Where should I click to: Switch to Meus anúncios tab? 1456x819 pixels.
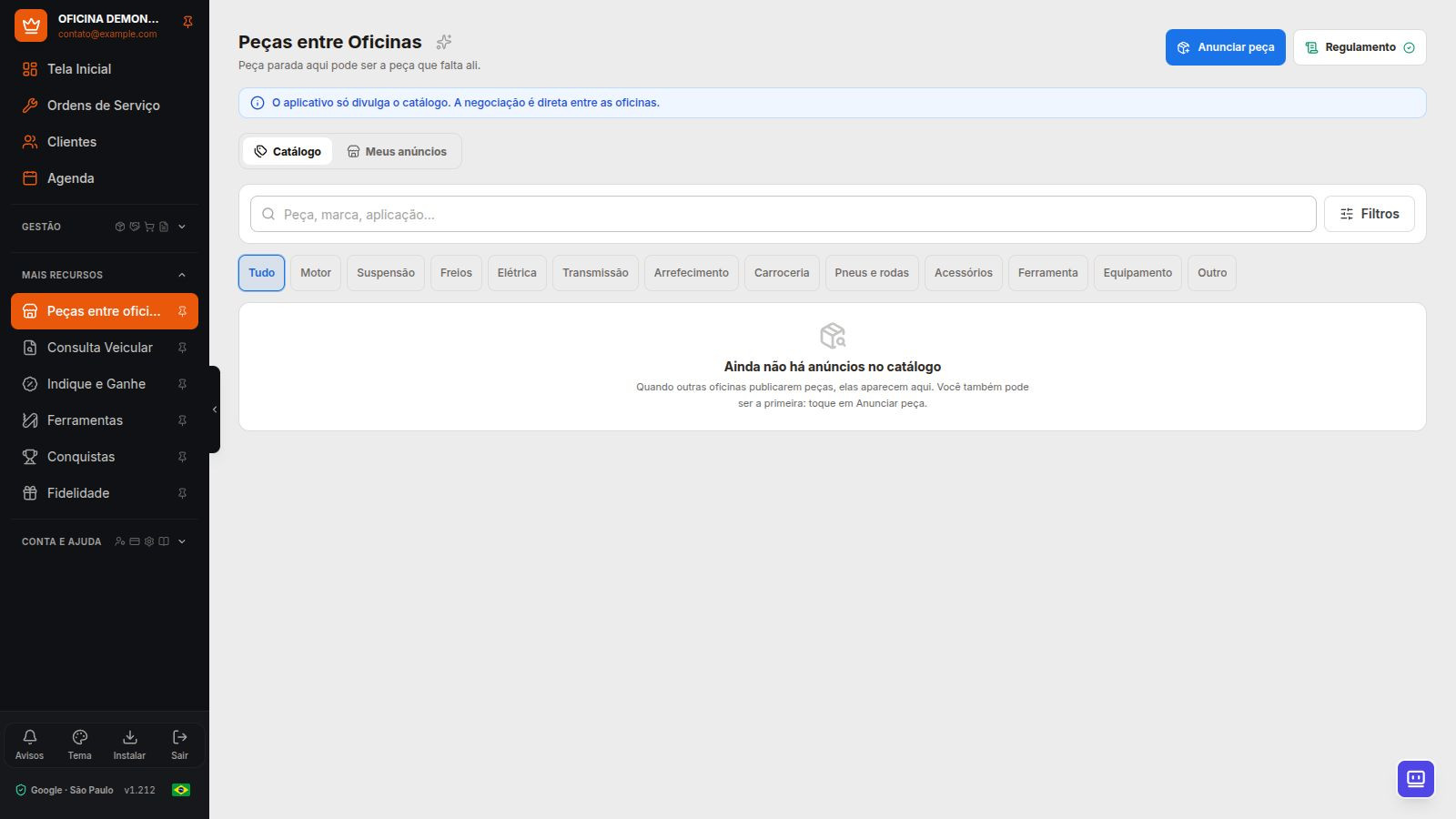pos(397,151)
